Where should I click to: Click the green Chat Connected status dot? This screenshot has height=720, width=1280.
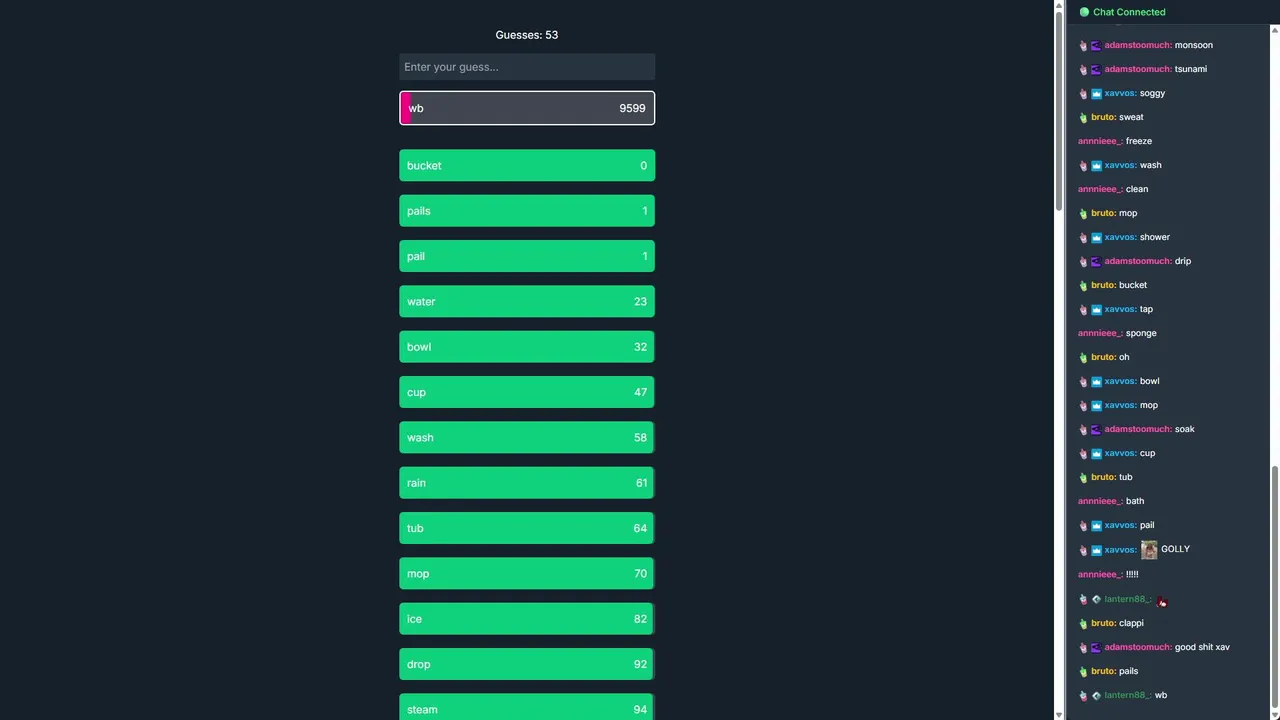1084,12
